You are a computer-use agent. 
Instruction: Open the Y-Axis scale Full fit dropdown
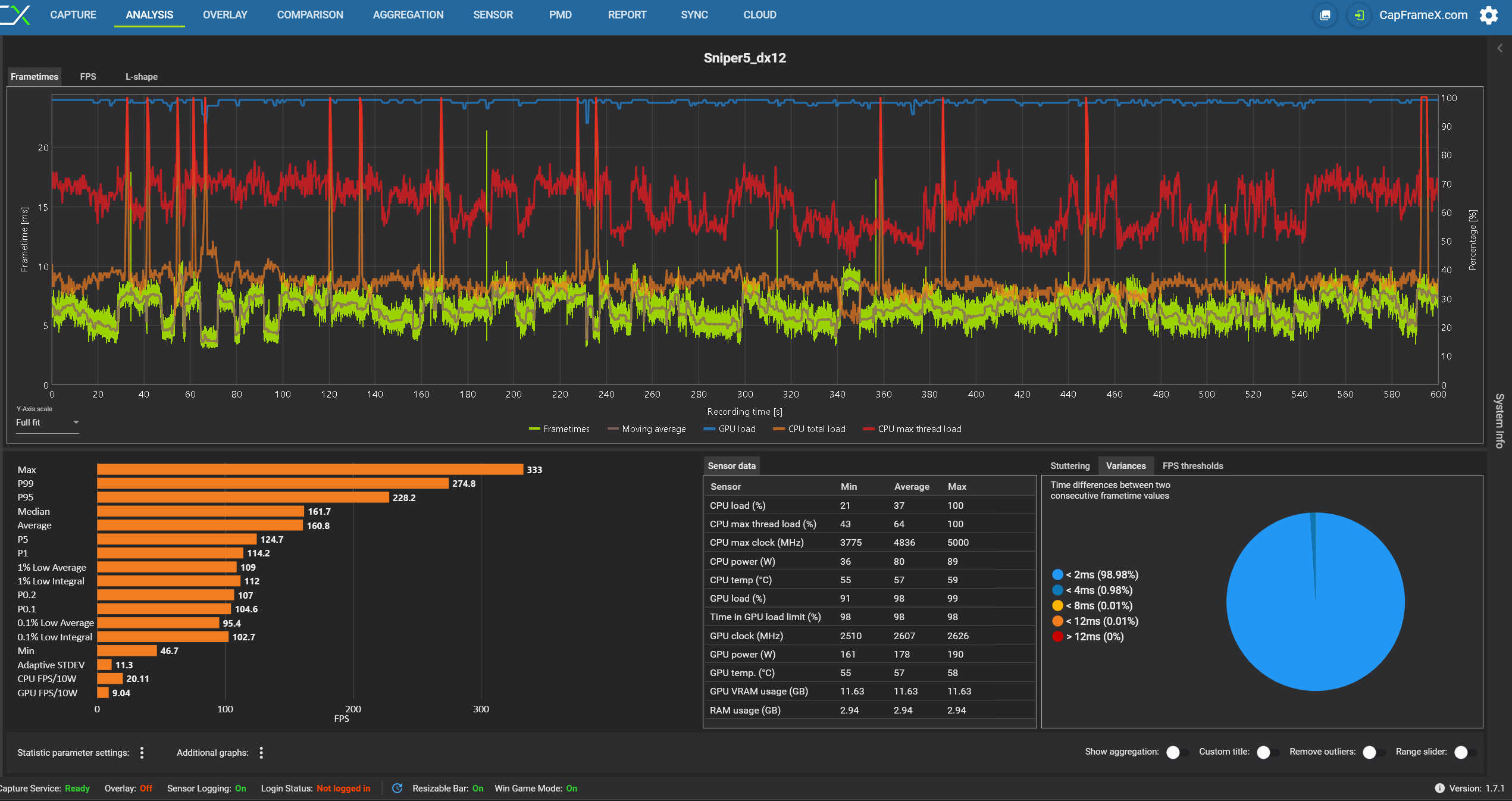pos(47,423)
